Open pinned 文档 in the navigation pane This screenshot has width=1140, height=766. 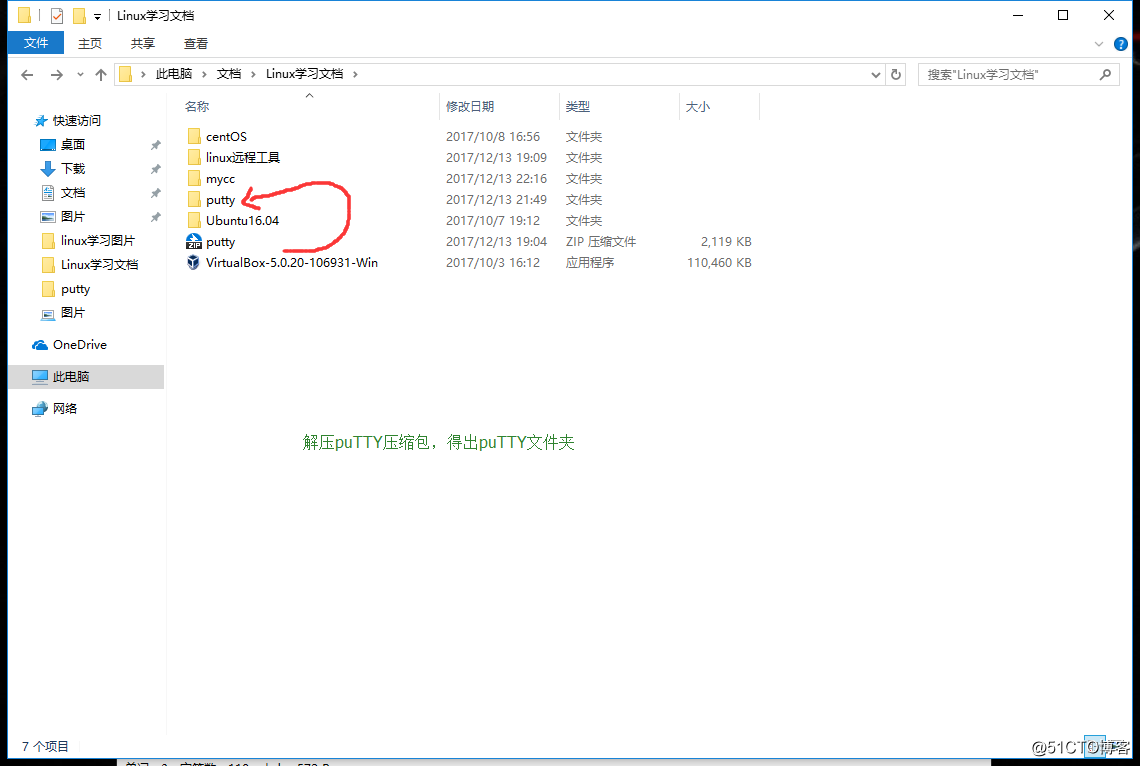[73, 193]
